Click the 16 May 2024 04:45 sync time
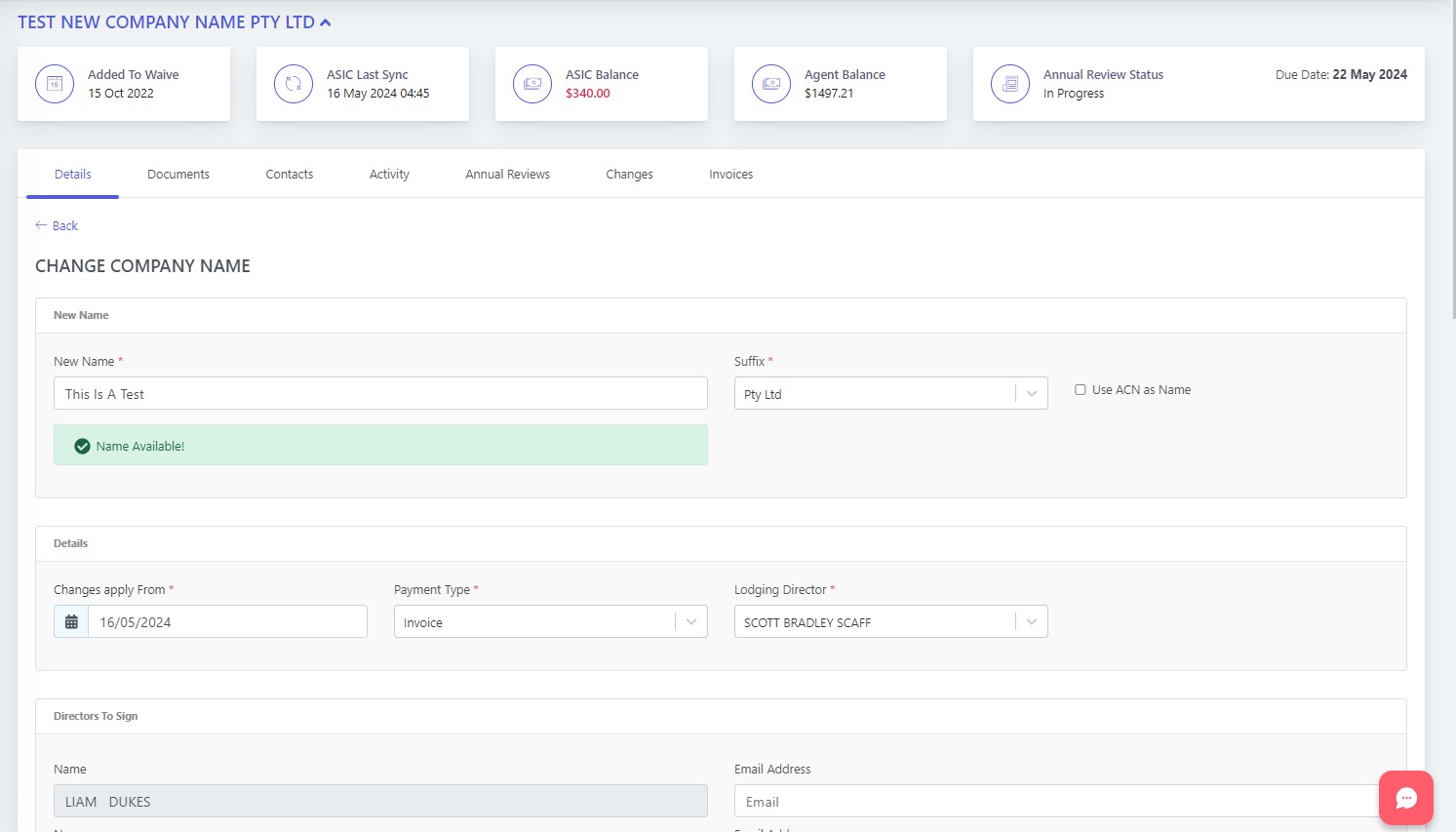Screen dimensions: 1456x832 [x=378, y=94]
